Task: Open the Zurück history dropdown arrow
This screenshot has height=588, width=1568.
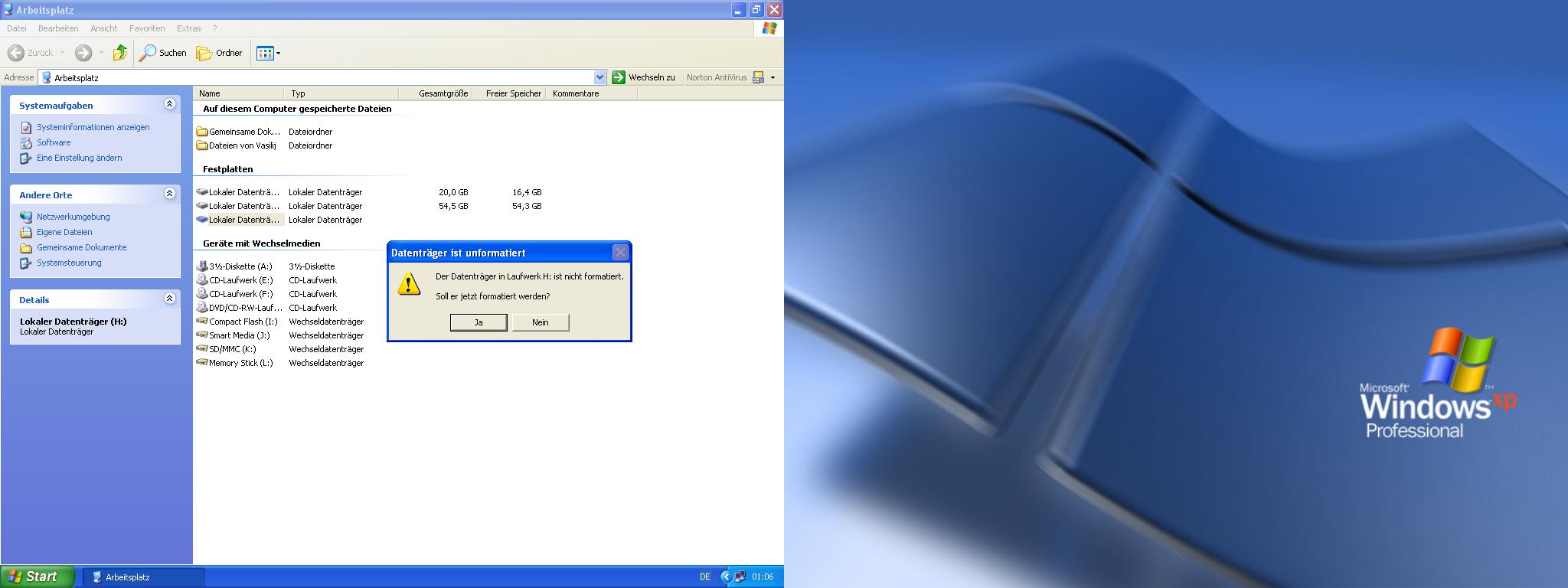Action: pyautogui.click(x=63, y=53)
